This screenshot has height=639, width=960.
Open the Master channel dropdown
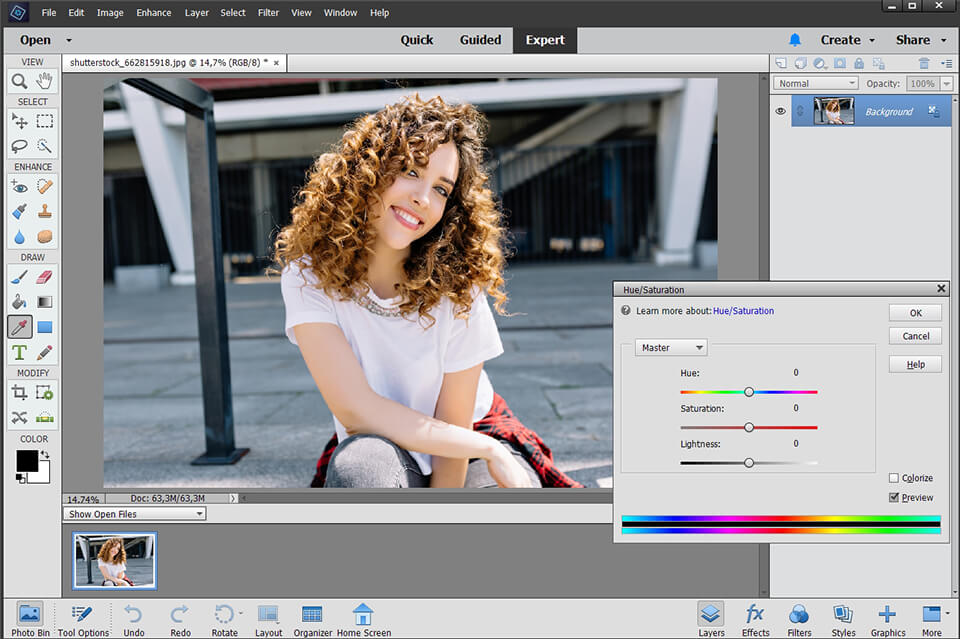click(670, 347)
